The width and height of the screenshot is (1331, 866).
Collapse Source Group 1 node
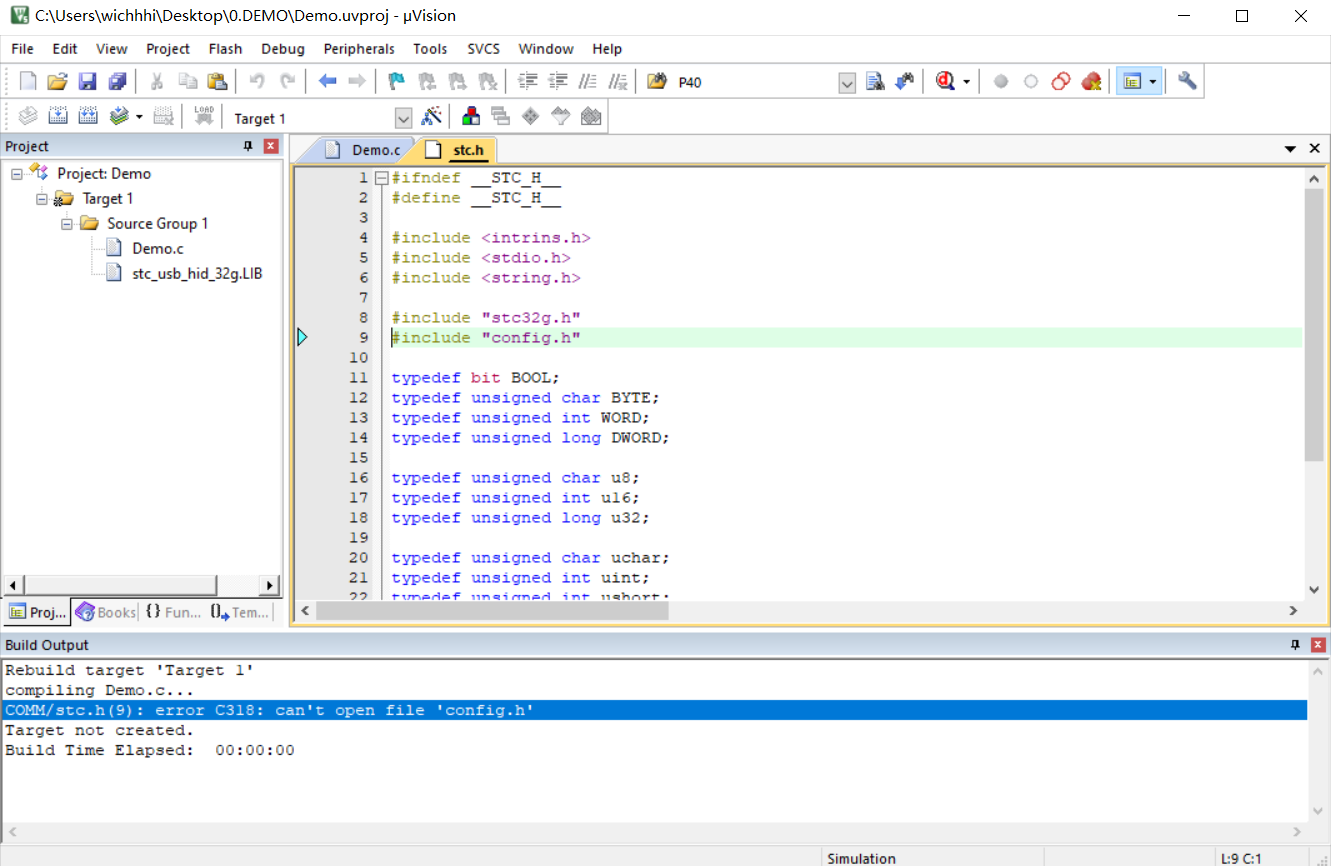coord(67,224)
